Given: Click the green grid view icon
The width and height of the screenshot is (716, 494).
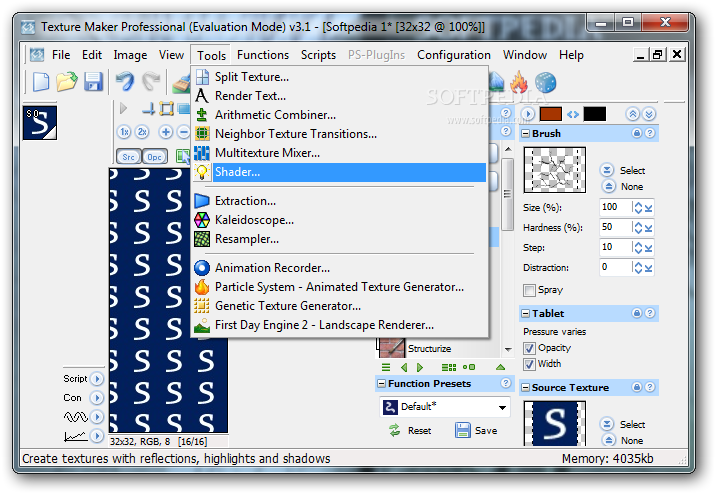Looking at the screenshot, I should pos(449,367).
